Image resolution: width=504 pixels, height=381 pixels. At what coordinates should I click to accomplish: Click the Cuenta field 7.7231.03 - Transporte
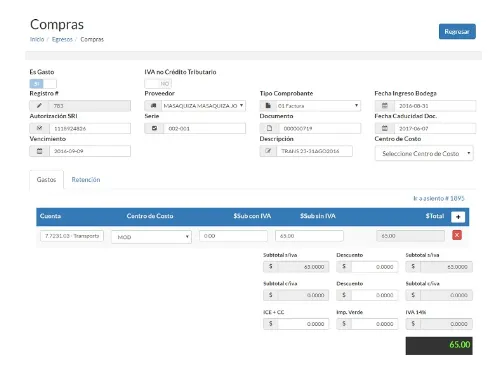pos(72,236)
